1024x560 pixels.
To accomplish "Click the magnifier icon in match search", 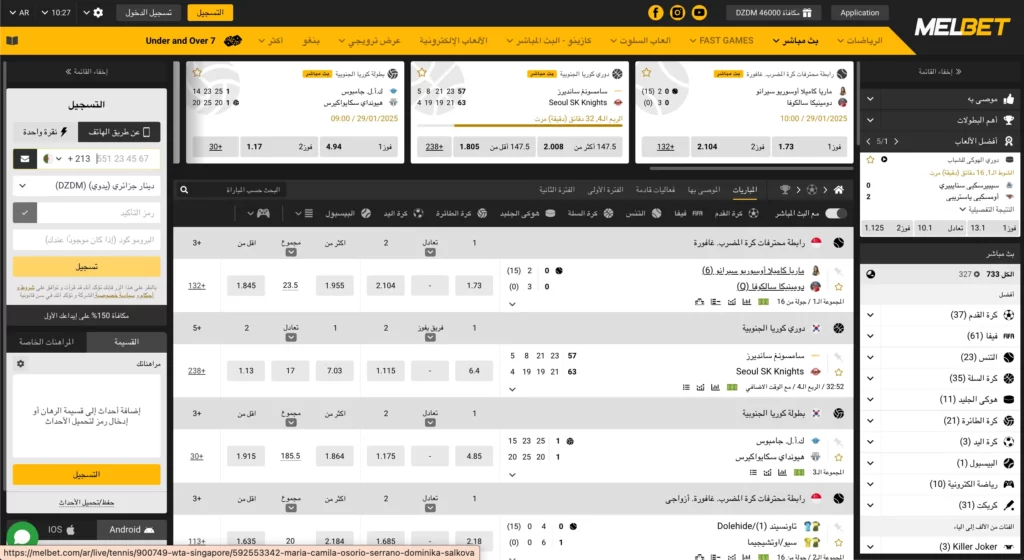I will 184,190.
